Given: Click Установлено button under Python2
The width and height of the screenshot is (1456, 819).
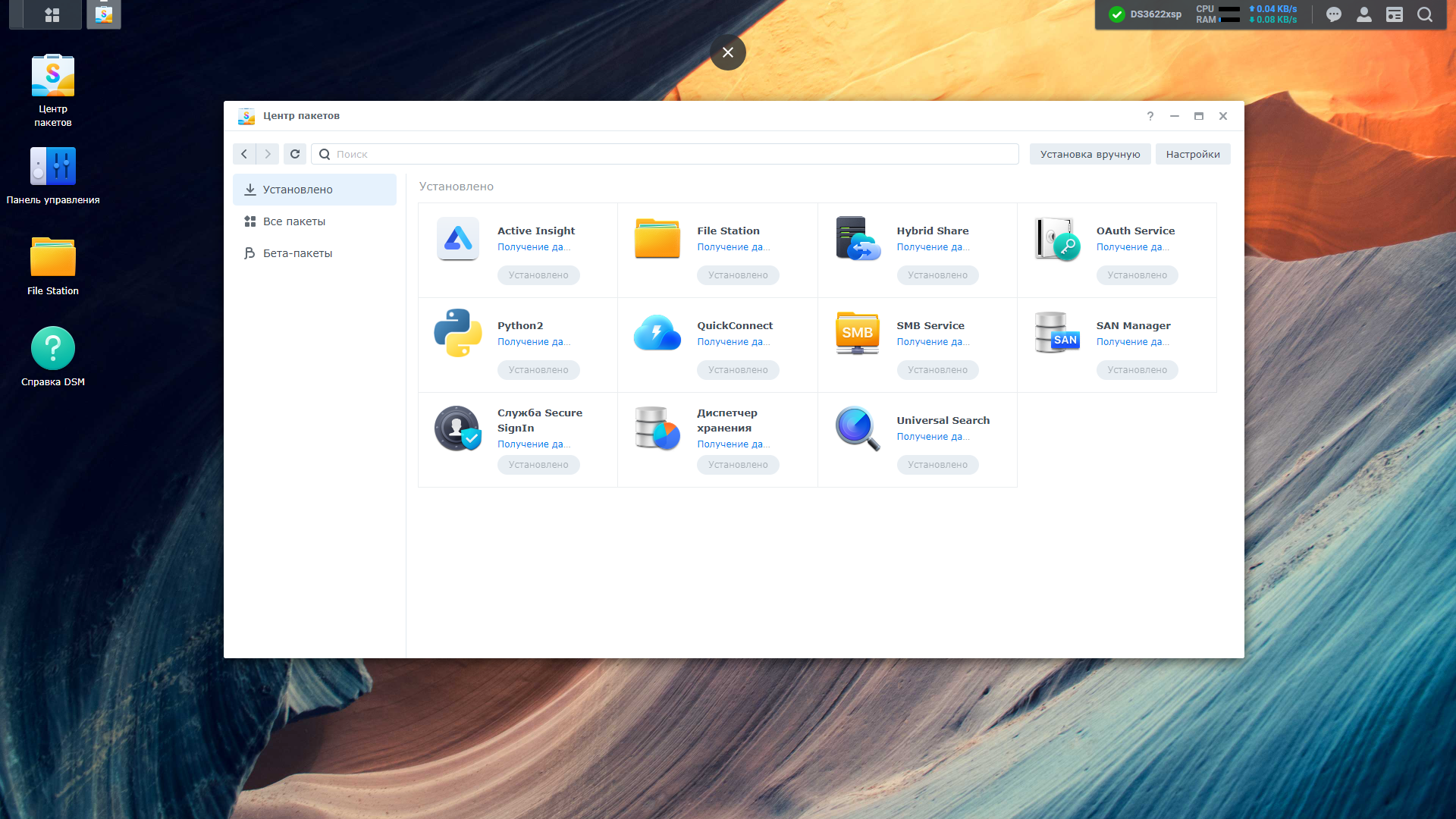Looking at the screenshot, I should tap(538, 370).
